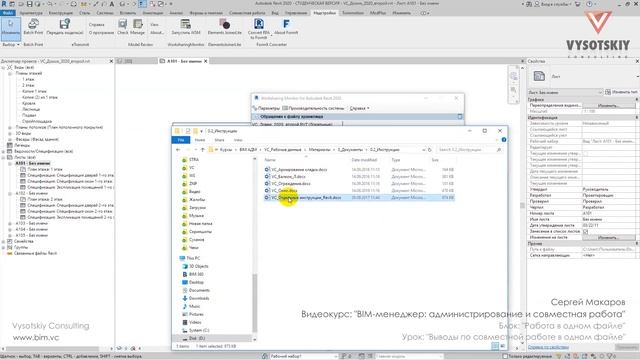Click the Revit application logo button

(x=4, y=4)
